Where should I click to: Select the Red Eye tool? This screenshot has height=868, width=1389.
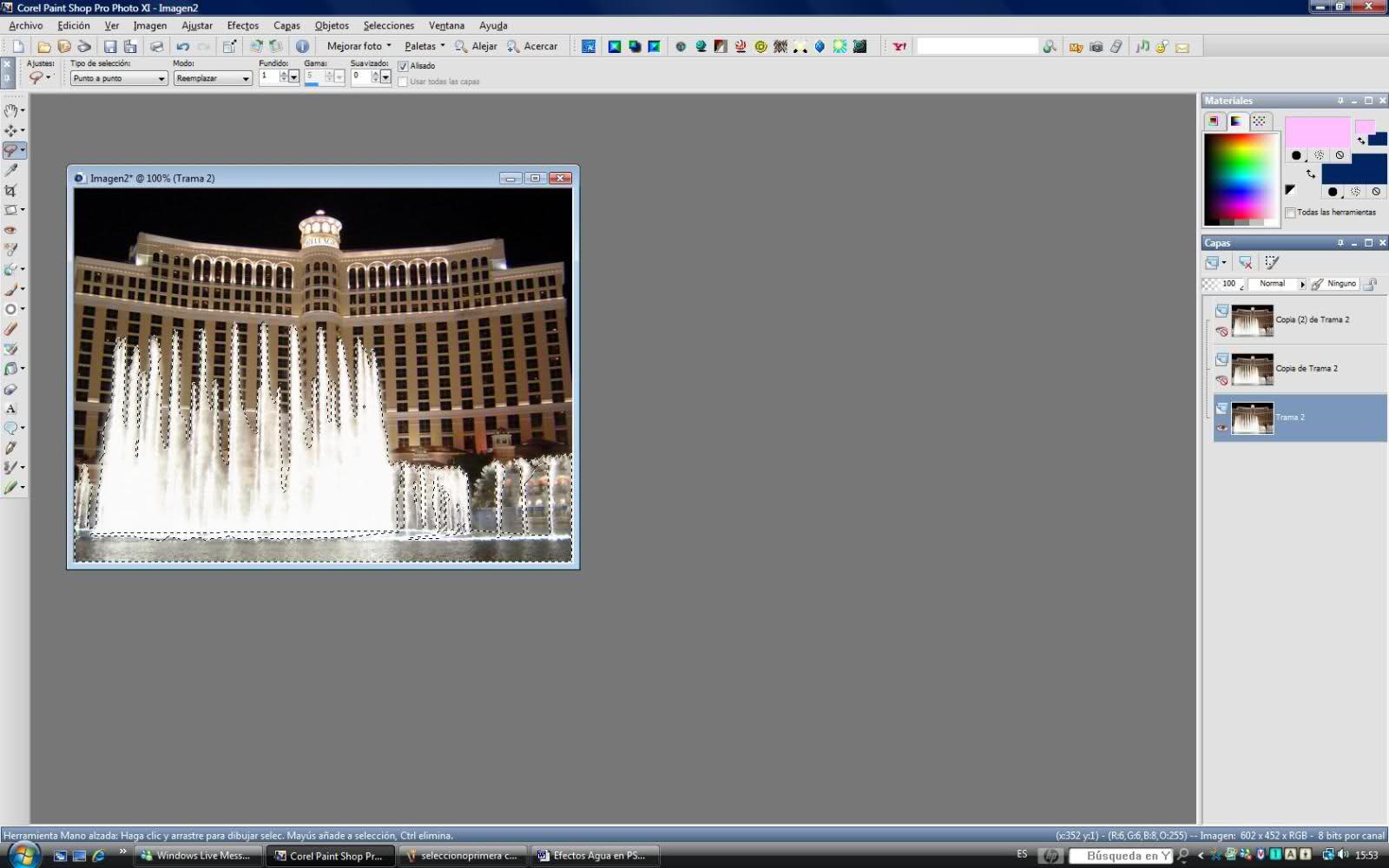[x=11, y=230]
